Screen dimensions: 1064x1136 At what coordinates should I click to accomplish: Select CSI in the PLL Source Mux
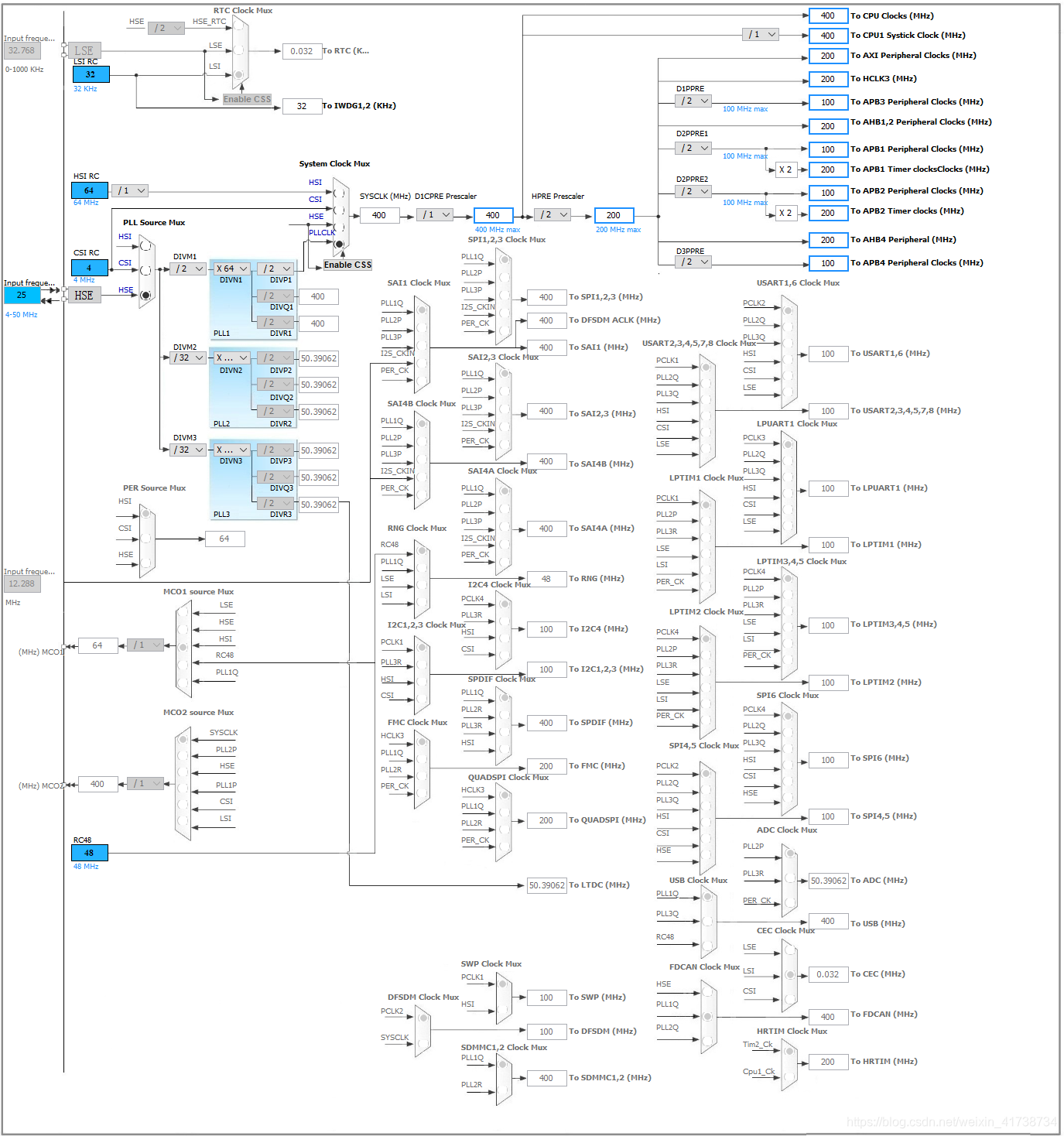point(145,270)
